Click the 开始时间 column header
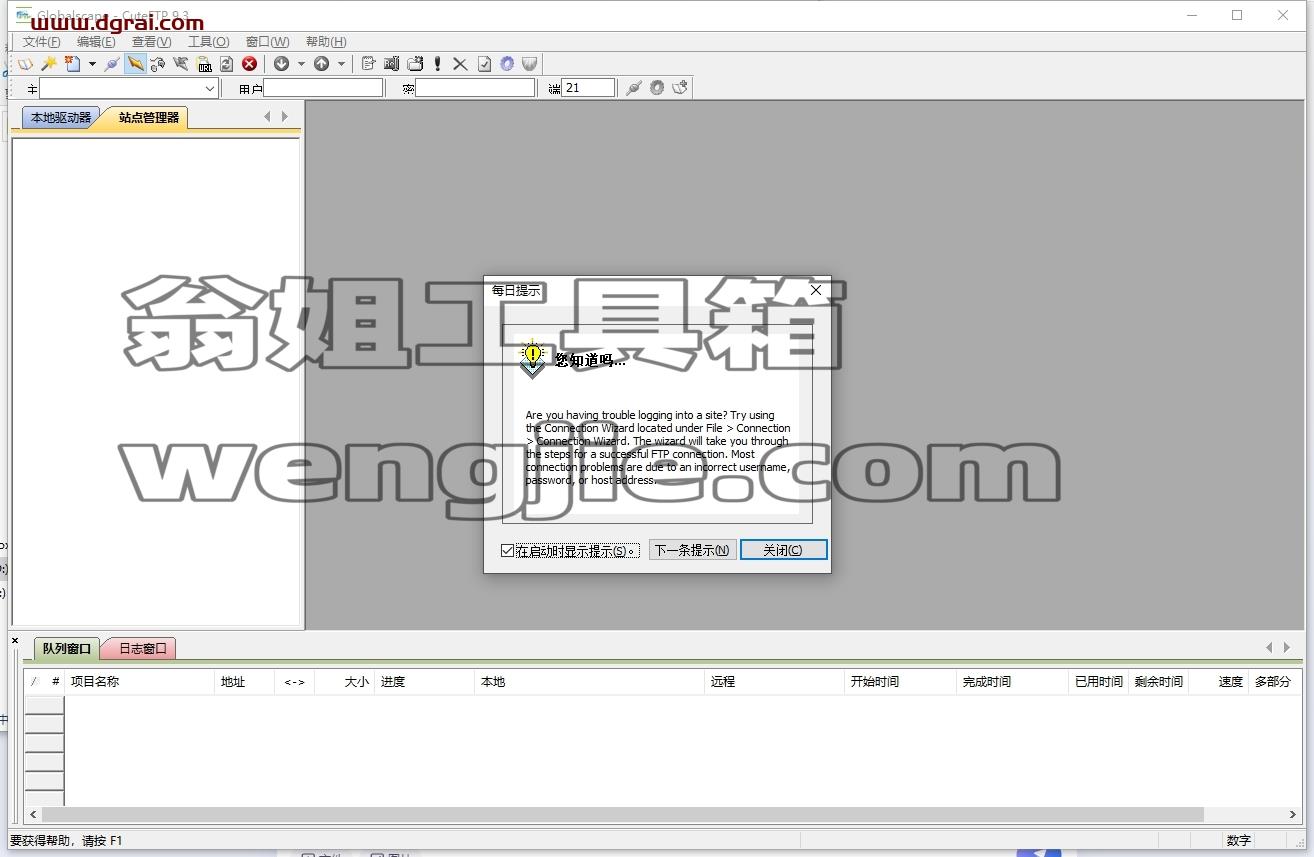This screenshot has height=857, width=1314. (901, 682)
